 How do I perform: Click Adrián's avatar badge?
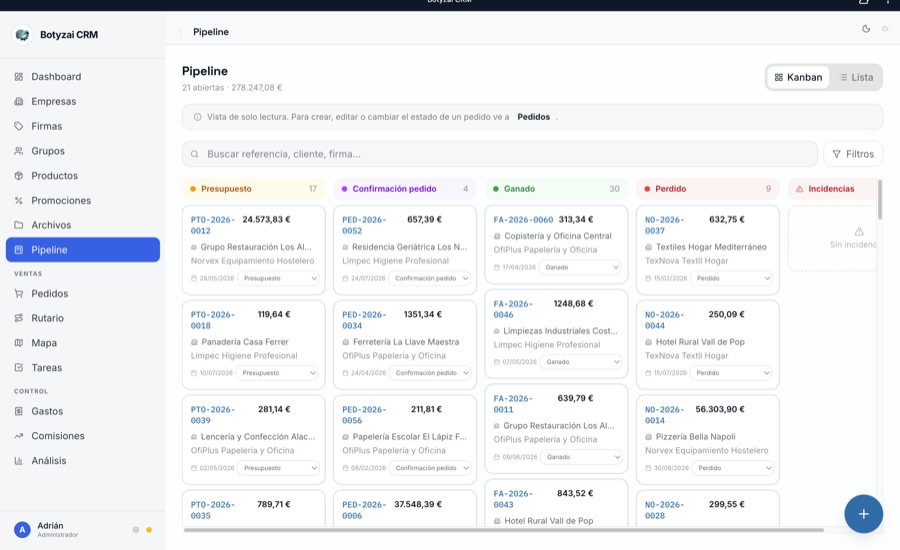pyautogui.click(x=22, y=529)
